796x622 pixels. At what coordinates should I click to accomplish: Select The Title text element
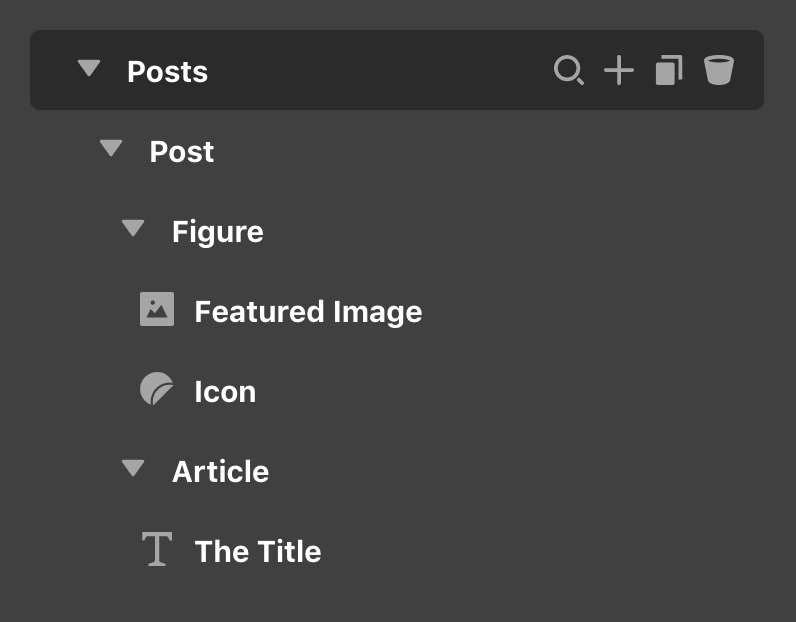[x=258, y=551]
